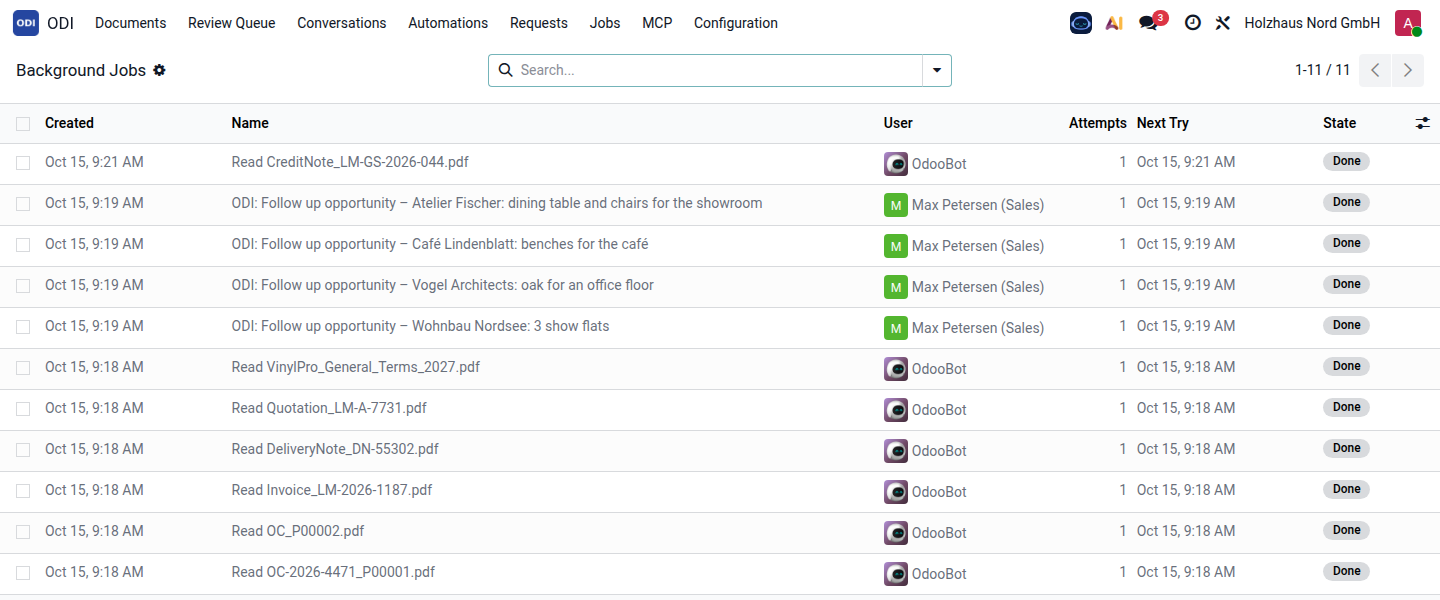
Task: Click the blue cloud icon in top bar
Action: click(1081, 23)
